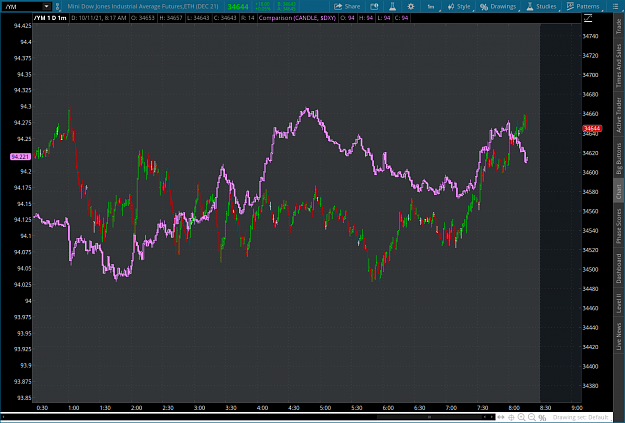Open the Dashboard sidebar tab
This screenshot has width=625, height=423.
[619, 268]
